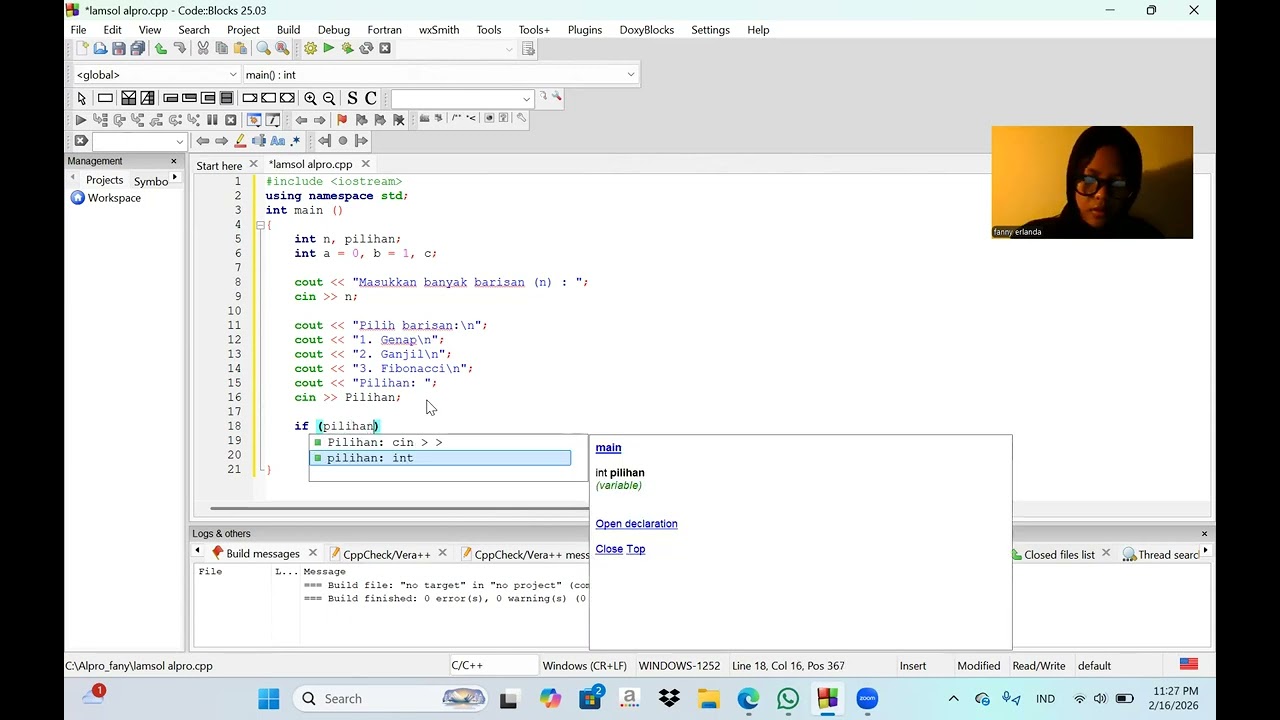Image resolution: width=1280 pixels, height=720 pixels.
Task: Create a new file from the toolbar
Action: point(82,48)
